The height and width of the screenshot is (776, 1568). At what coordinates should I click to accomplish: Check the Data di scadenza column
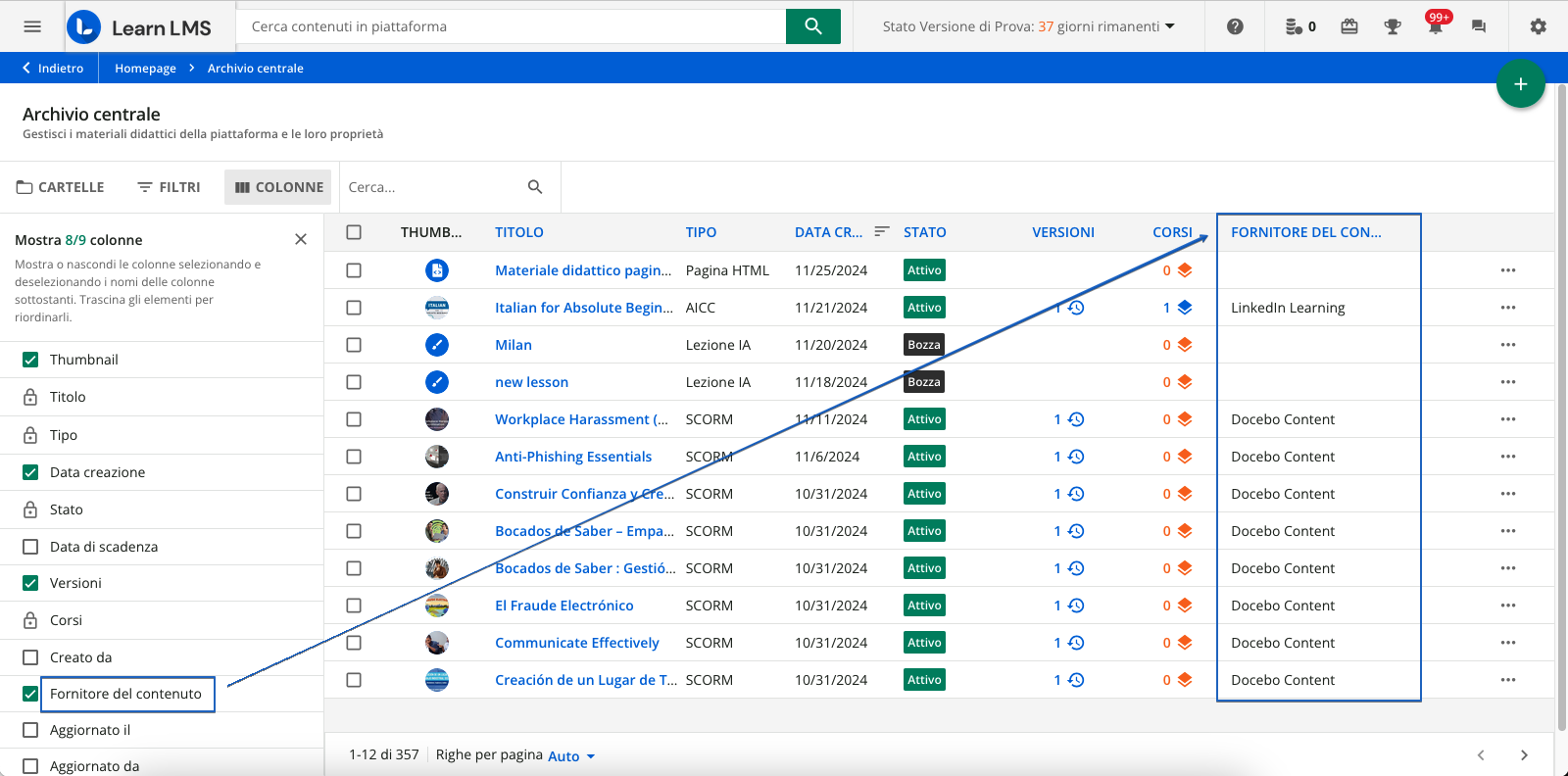pyautogui.click(x=30, y=547)
